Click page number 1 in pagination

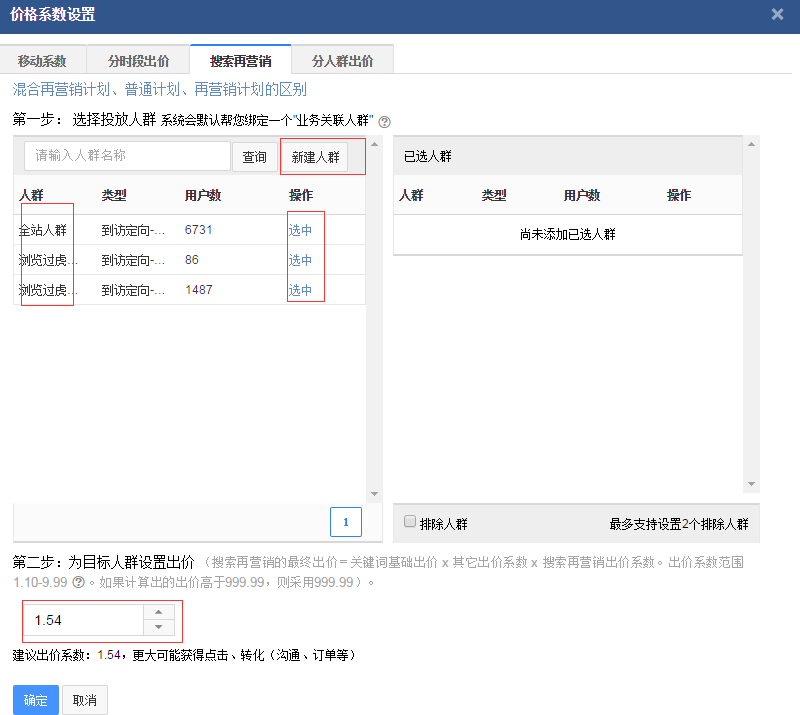pyautogui.click(x=345, y=521)
